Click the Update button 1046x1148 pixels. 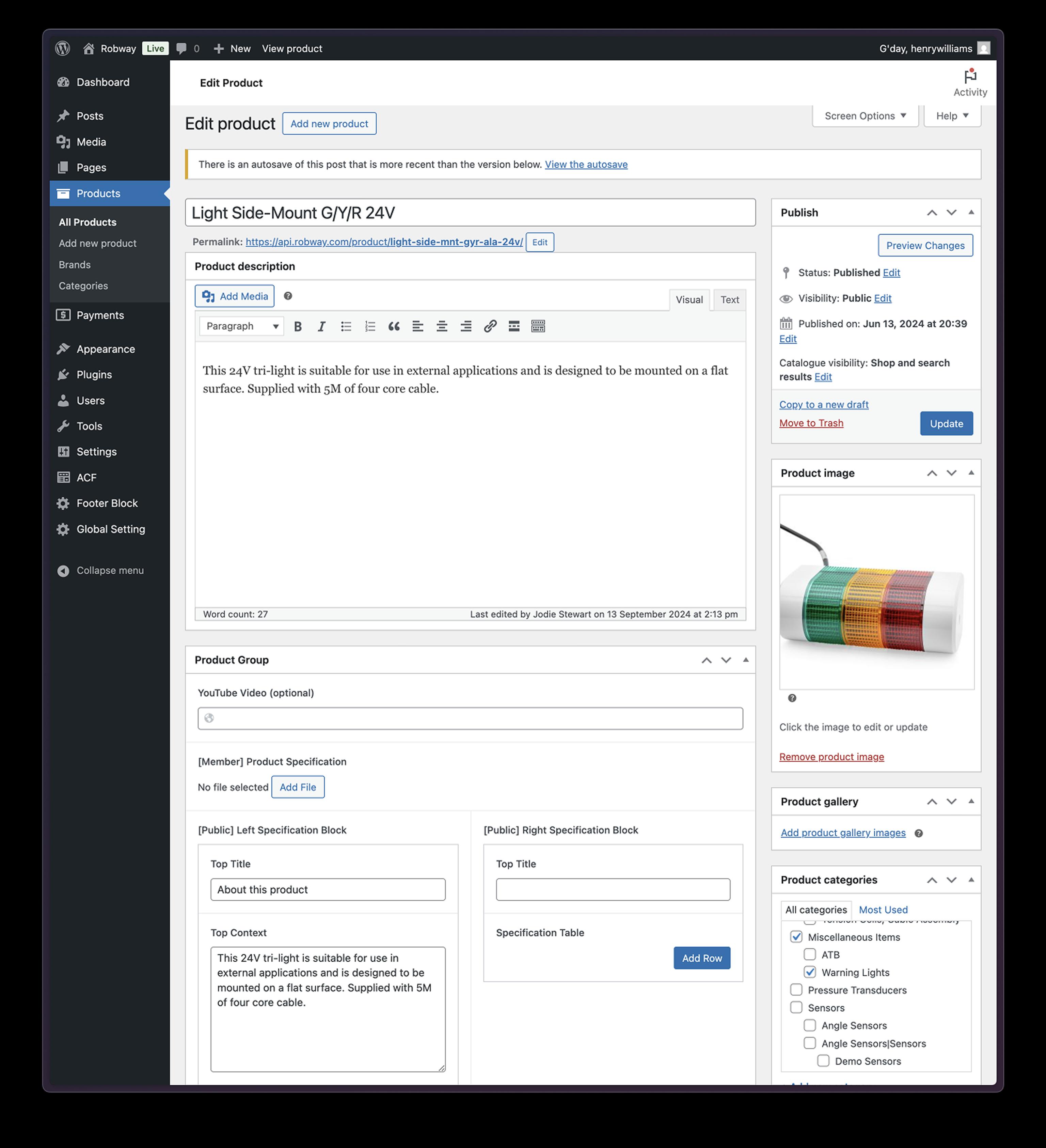(x=946, y=424)
